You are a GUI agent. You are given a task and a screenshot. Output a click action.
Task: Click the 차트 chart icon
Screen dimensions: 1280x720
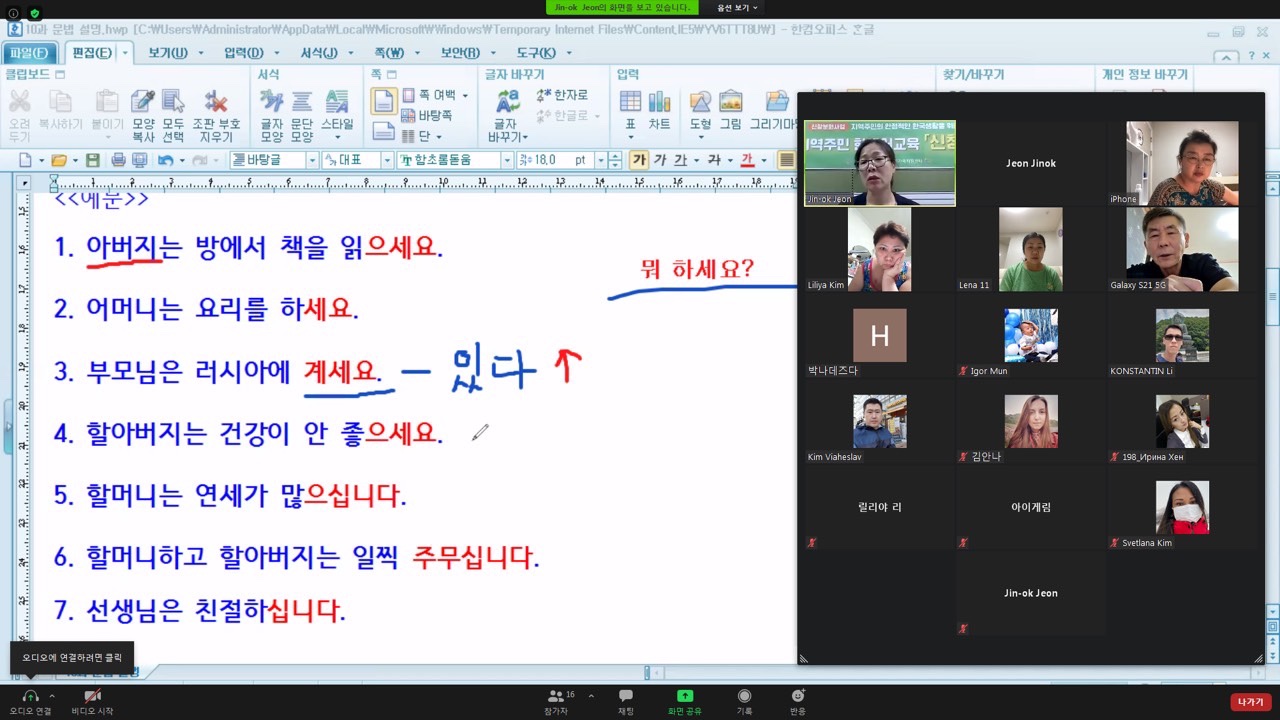click(659, 101)
